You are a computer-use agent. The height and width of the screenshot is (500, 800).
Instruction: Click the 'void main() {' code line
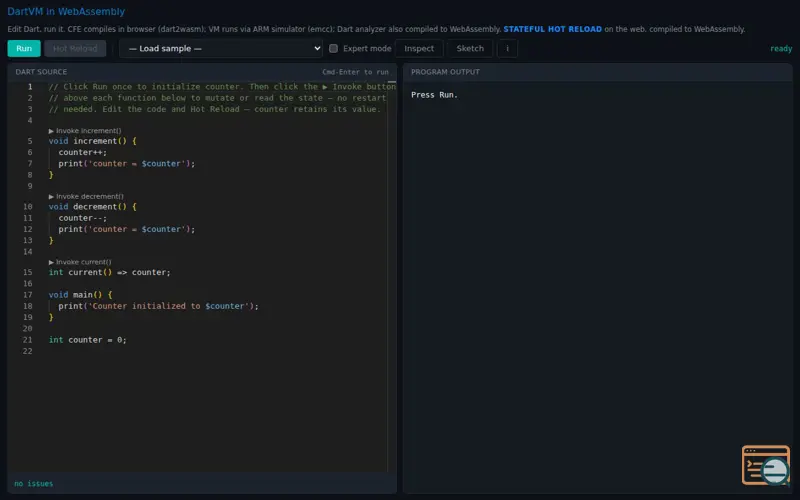point(80,295)
